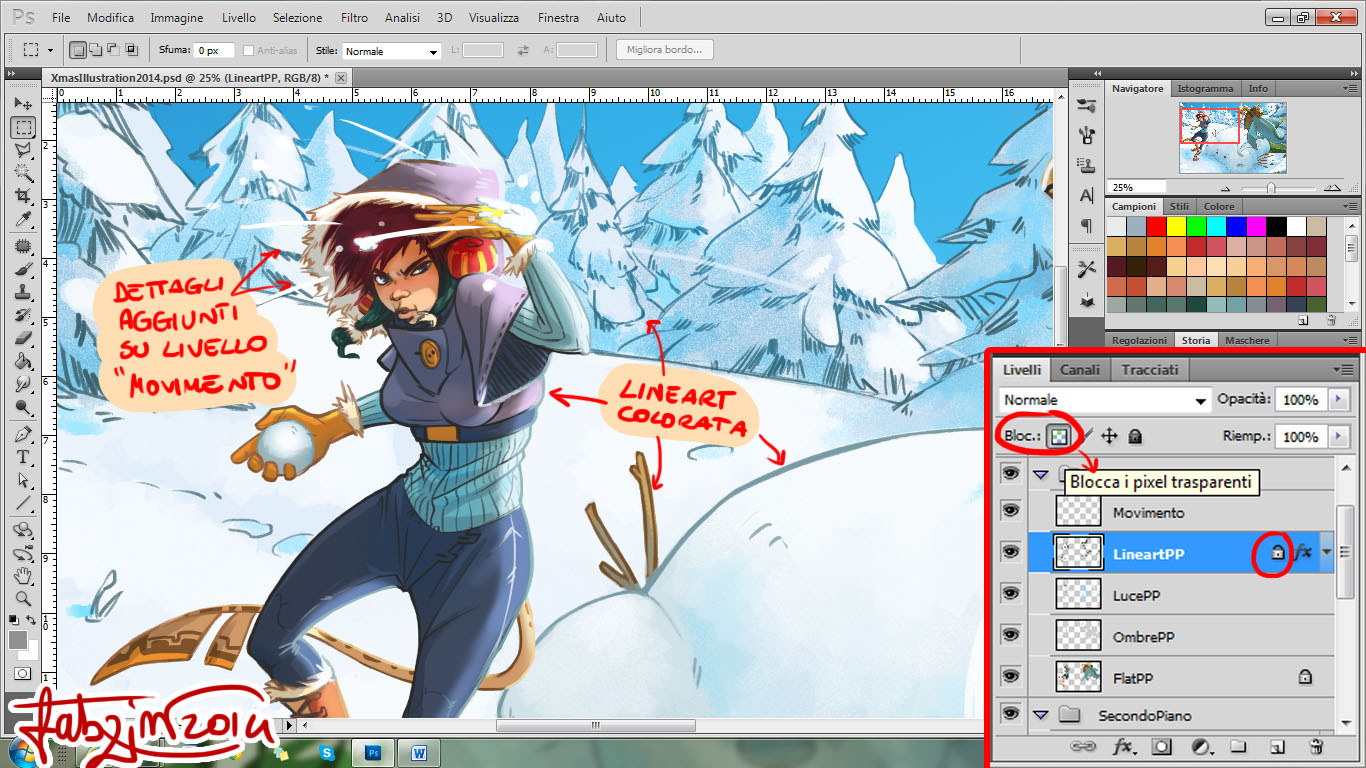This screenshot has width=1366, height=768.
Task: Open the Tool Presets panel icon
Action: tap(1086, 268)
